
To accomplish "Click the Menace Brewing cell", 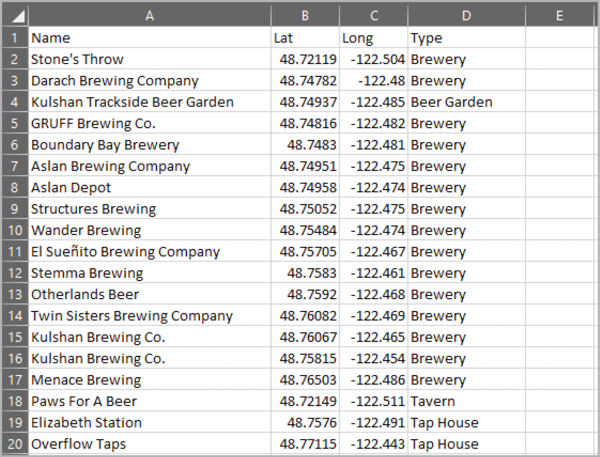I will point(149,380).
